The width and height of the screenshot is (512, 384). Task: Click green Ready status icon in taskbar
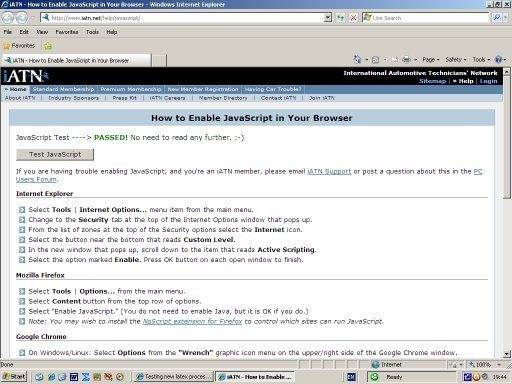pos(374,377)
